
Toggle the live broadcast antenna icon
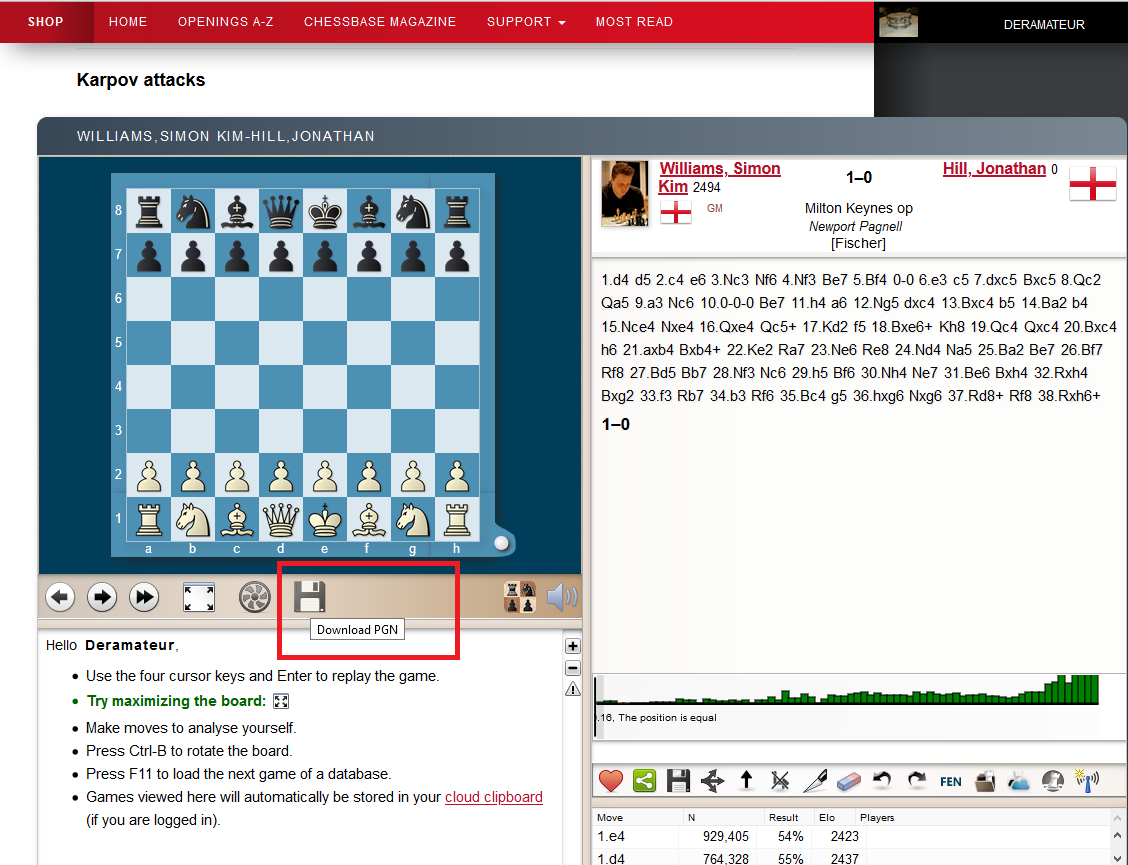(x=1087, y=780)
